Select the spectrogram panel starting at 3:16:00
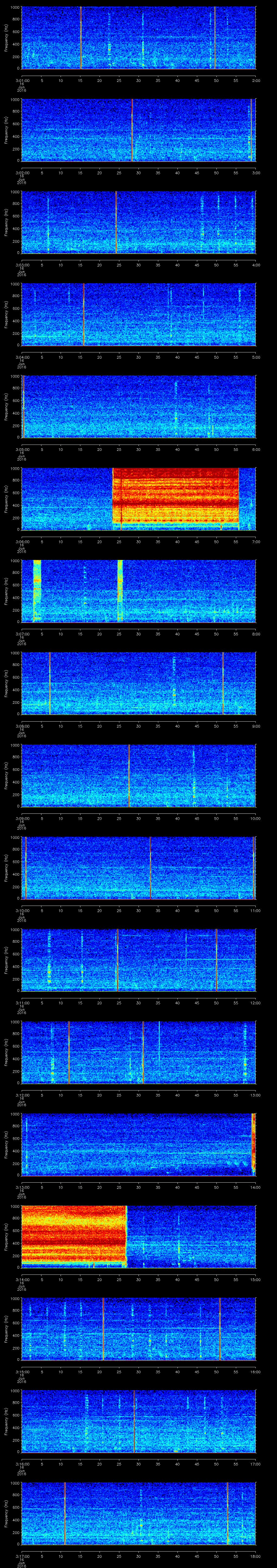The height and width of the screenshot is (1568, 277). click(x=139, y=1421)
